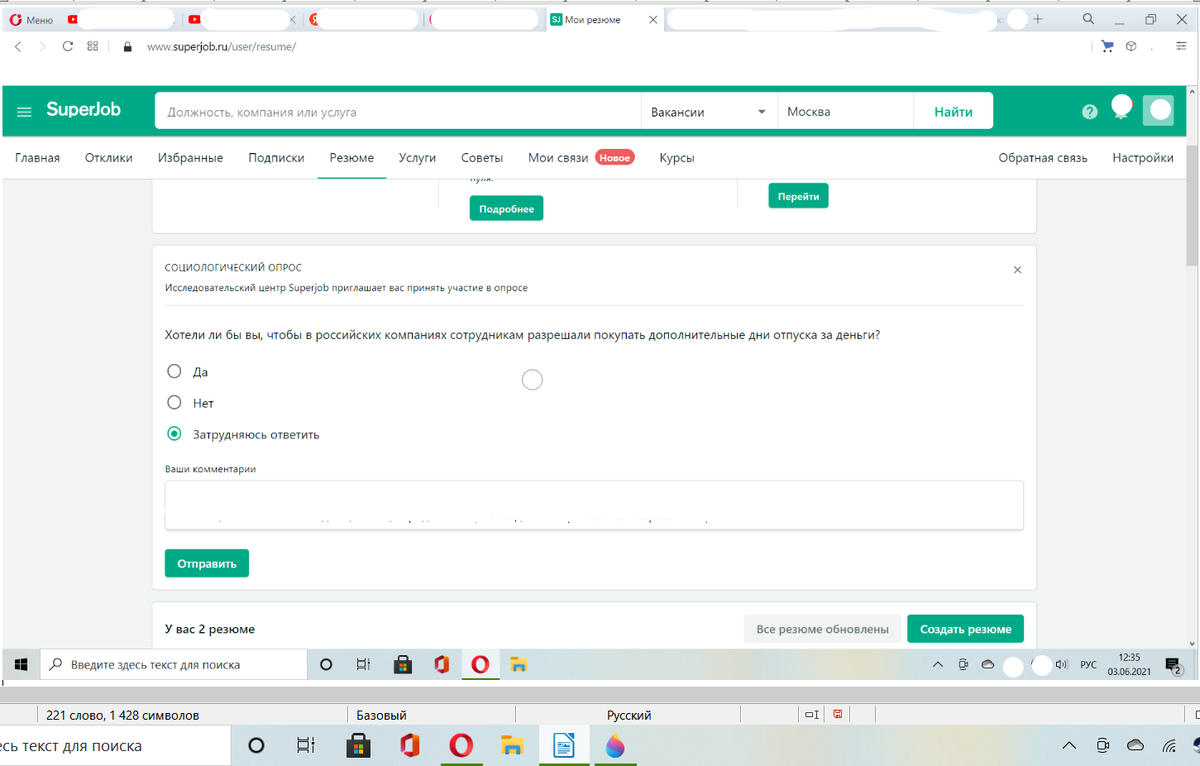Click the SuperJob logo
The width and height of the screenshot is (1200, 766).
pos(83,110)
